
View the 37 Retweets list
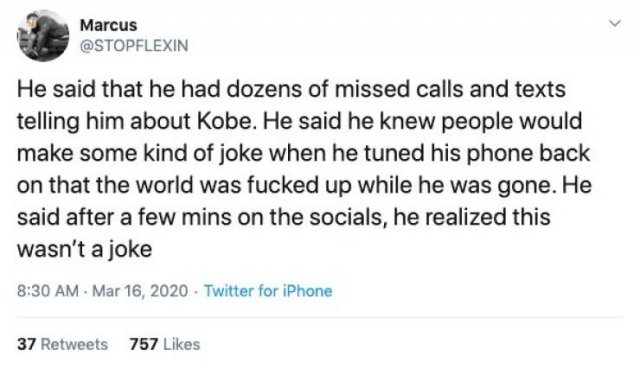point(62,344)
